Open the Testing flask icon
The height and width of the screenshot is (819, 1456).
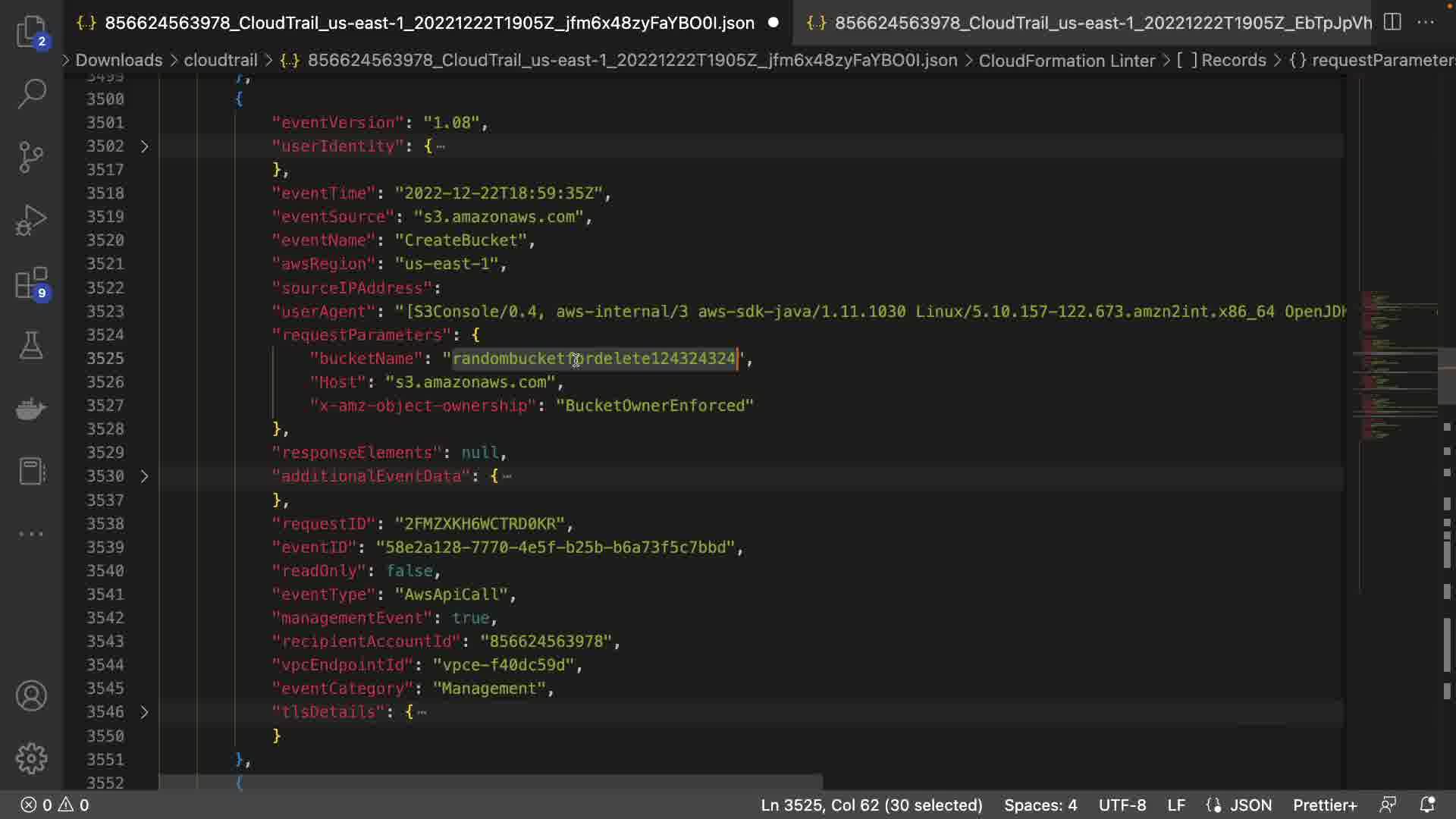tap(31, 346)
